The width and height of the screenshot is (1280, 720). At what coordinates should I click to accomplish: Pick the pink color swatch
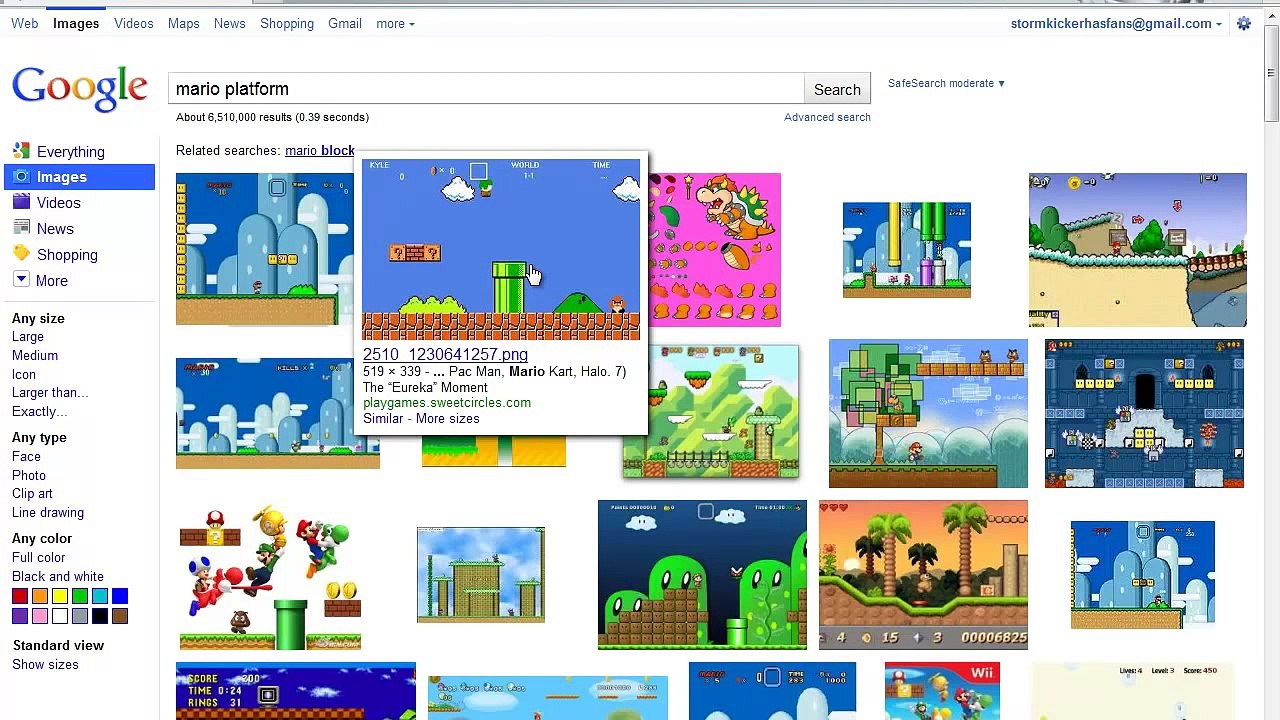(x=40, y=616)
